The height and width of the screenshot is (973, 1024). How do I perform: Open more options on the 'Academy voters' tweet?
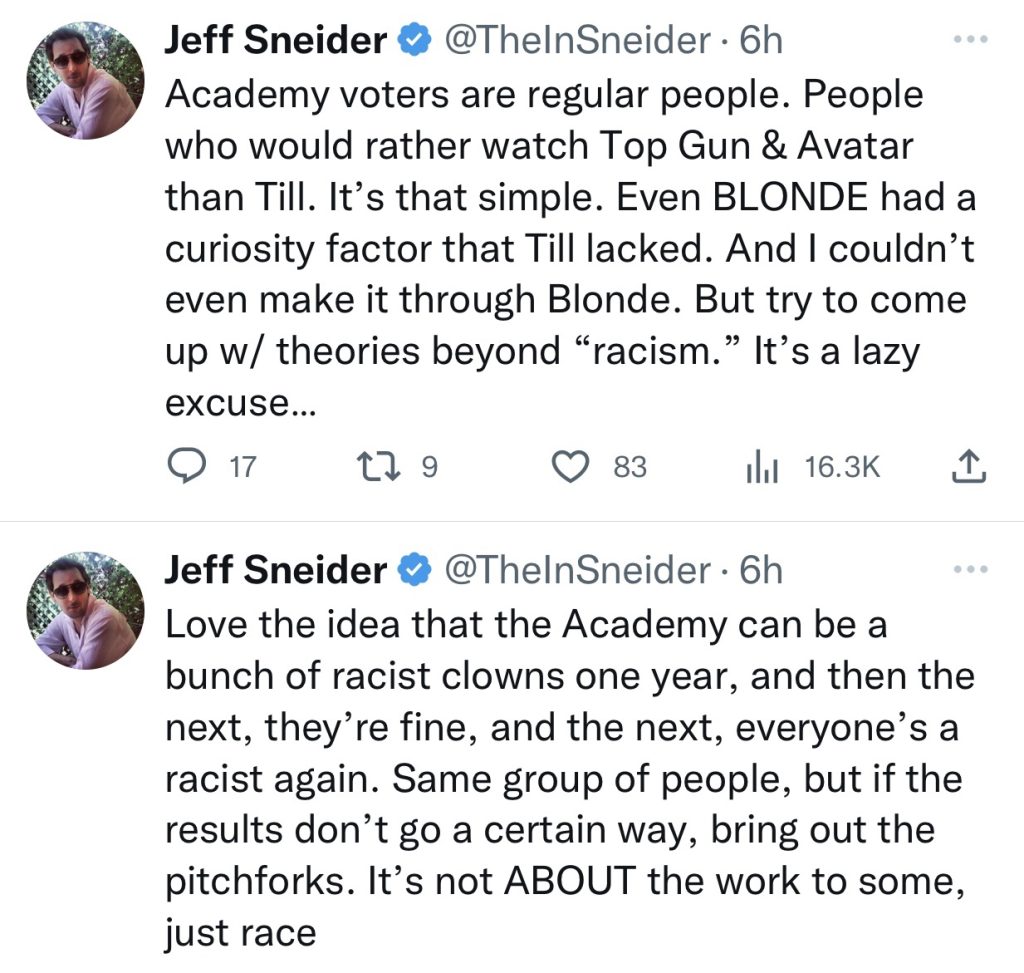969,40
